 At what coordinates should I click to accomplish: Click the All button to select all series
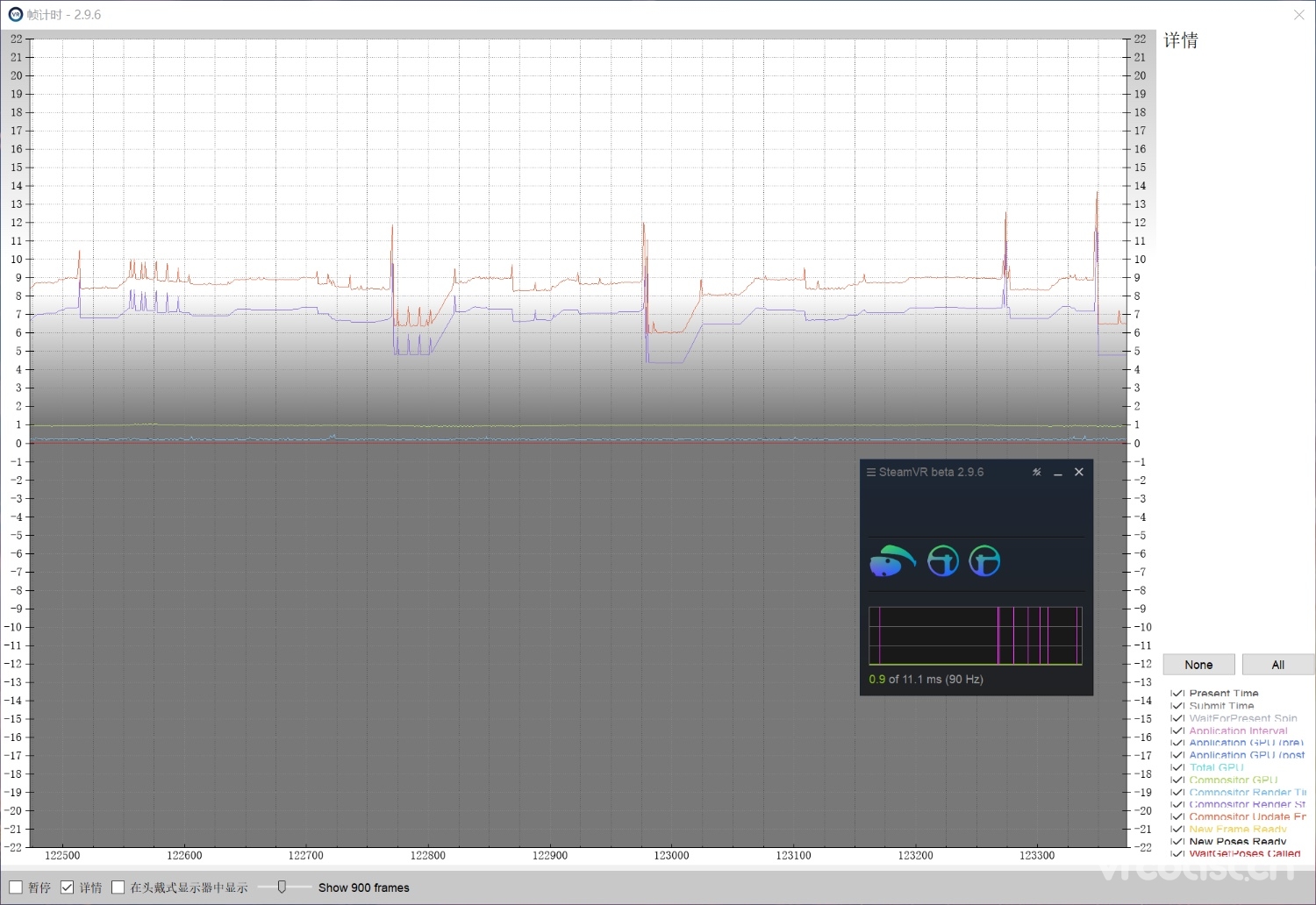click(x=1278, y=665)
